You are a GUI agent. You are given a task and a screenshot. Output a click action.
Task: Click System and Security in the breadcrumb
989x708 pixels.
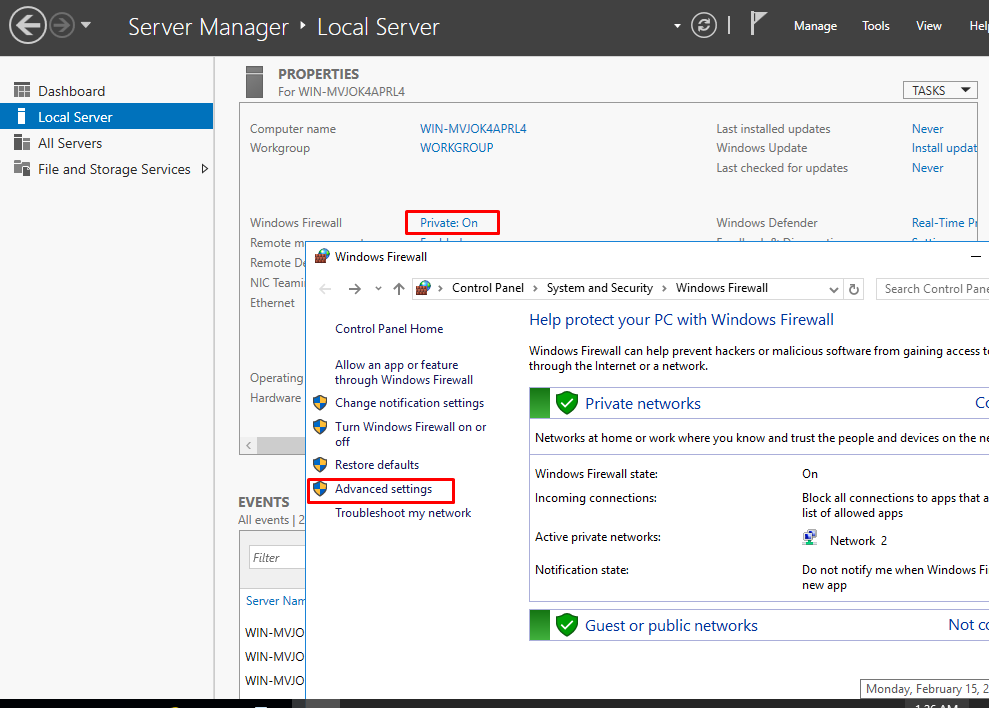[599, 288]
